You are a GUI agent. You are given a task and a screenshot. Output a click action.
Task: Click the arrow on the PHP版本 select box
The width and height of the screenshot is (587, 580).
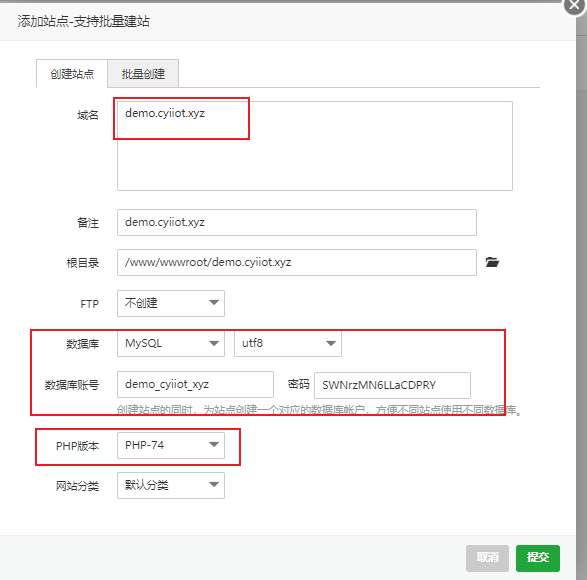214,444
